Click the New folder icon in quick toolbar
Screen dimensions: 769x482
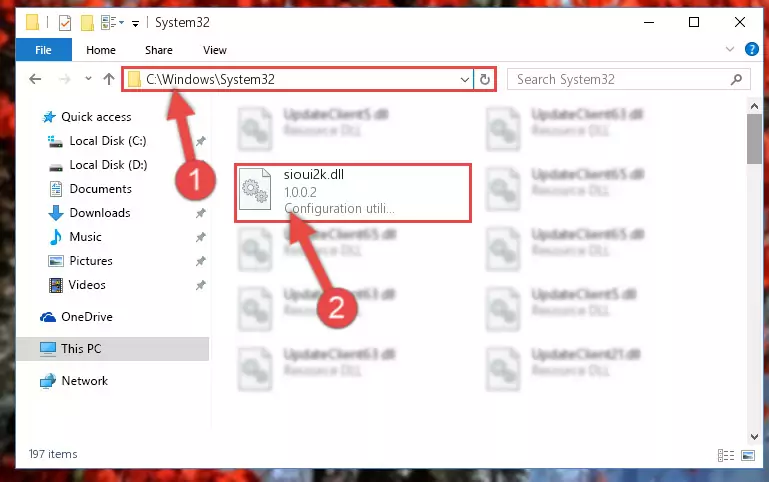coord(87,23)
